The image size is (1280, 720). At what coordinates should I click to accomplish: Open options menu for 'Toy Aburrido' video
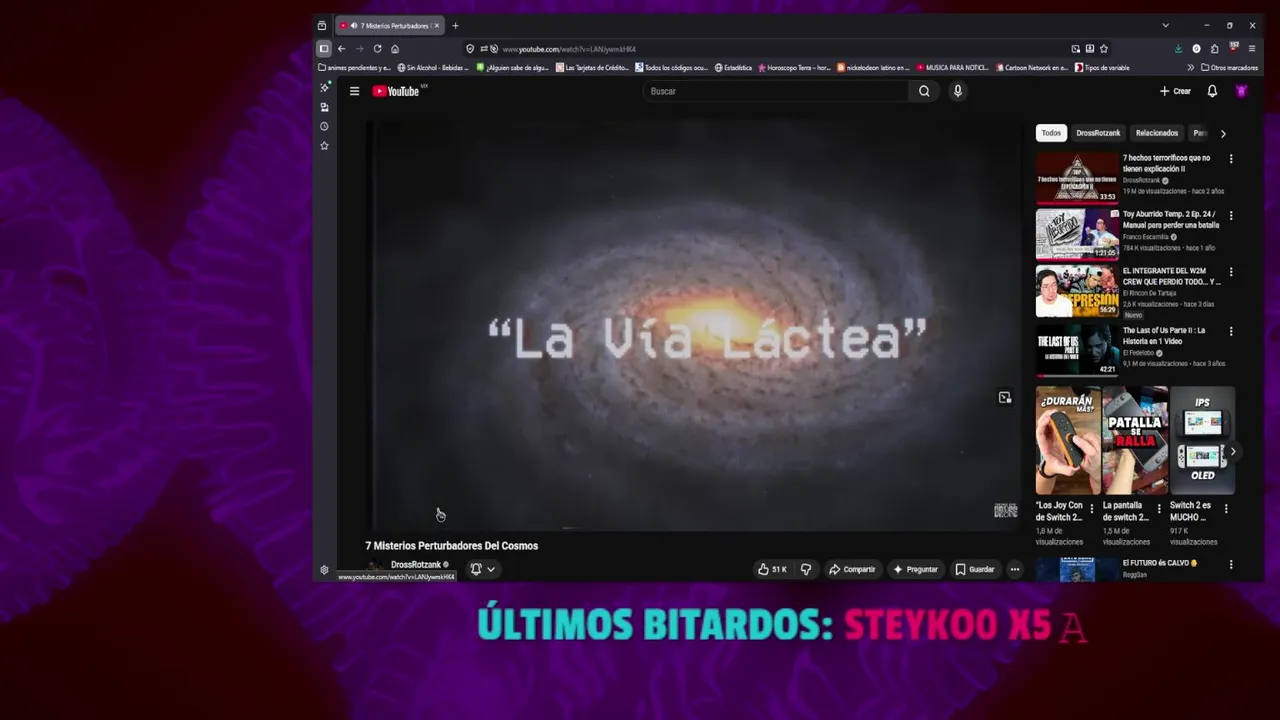pos(1231,215)
